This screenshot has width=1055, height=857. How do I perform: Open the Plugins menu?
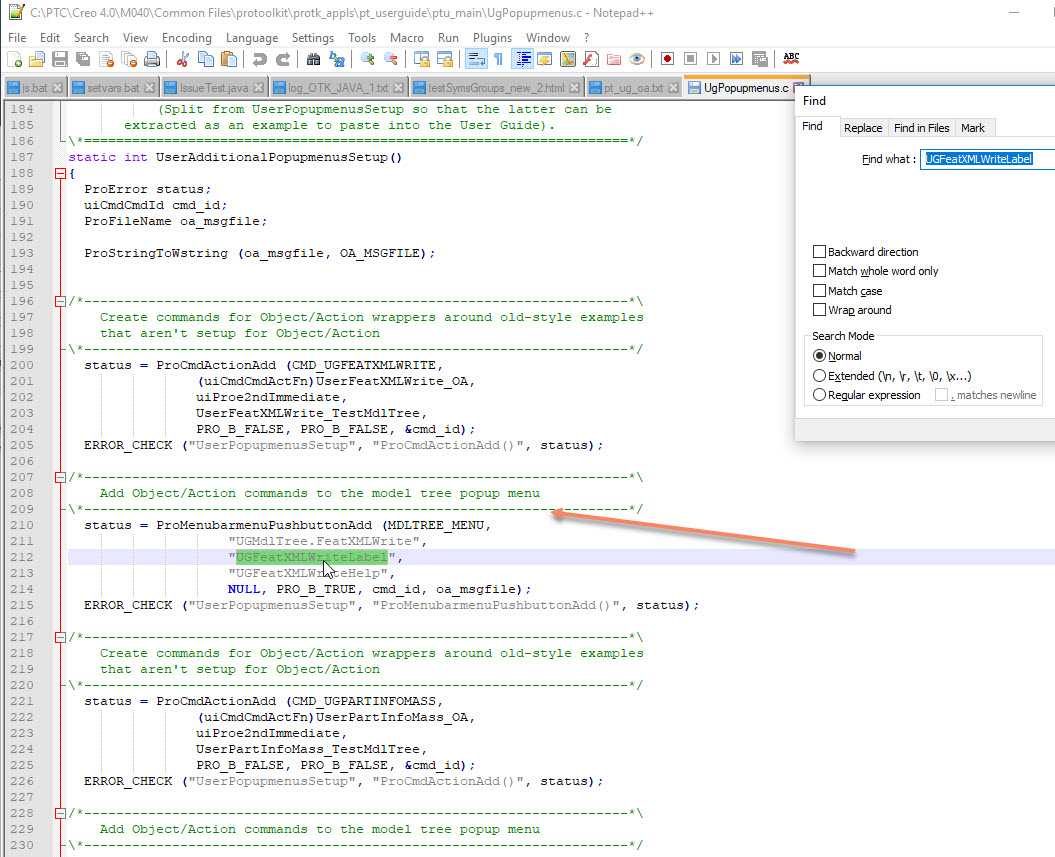click(x=491, y=38)
